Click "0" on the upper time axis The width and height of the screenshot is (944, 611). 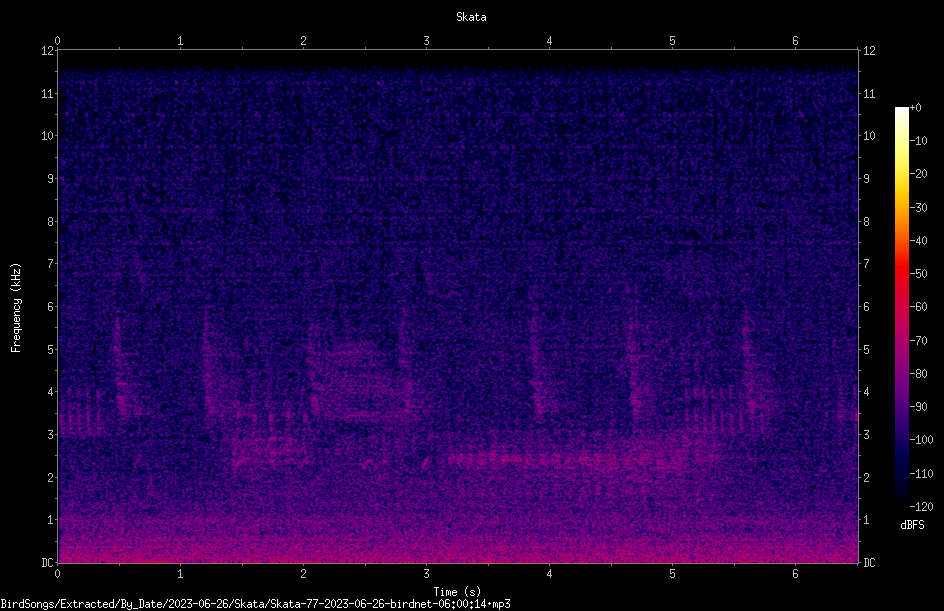(57, 41)
